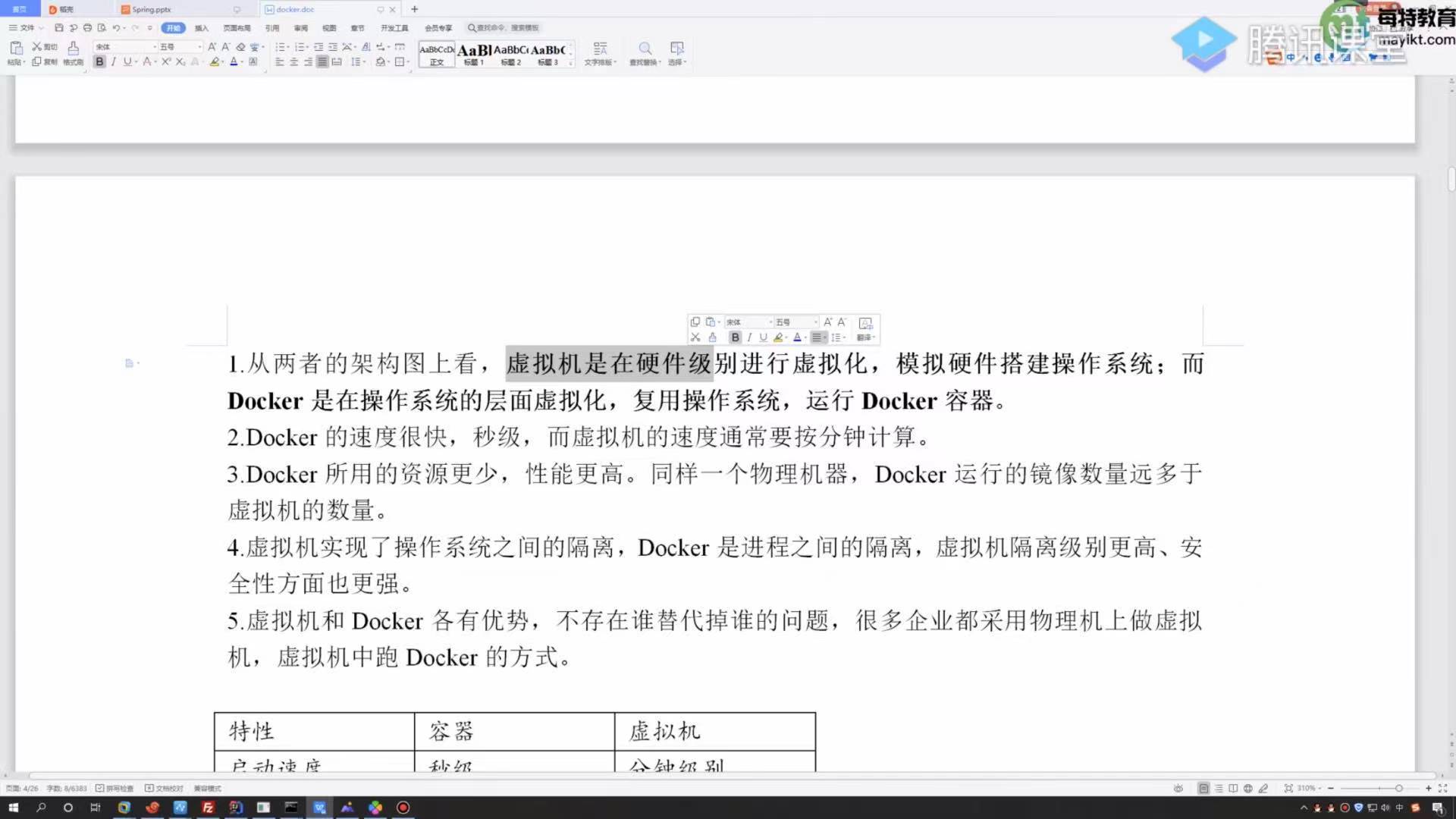Click justify alignment icon in ribbon
1456x819 pixels.
(322, 61)
